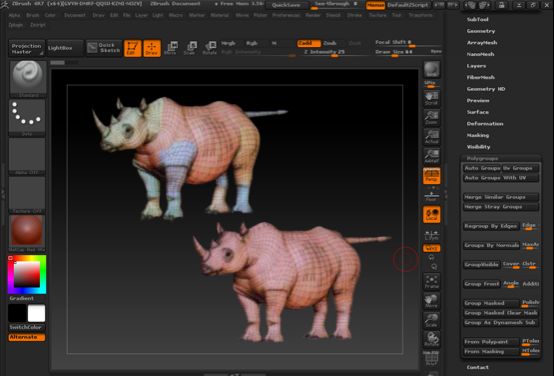Expand the Contact section
Viewport: 554px width, 376px height.
point(477,368)
